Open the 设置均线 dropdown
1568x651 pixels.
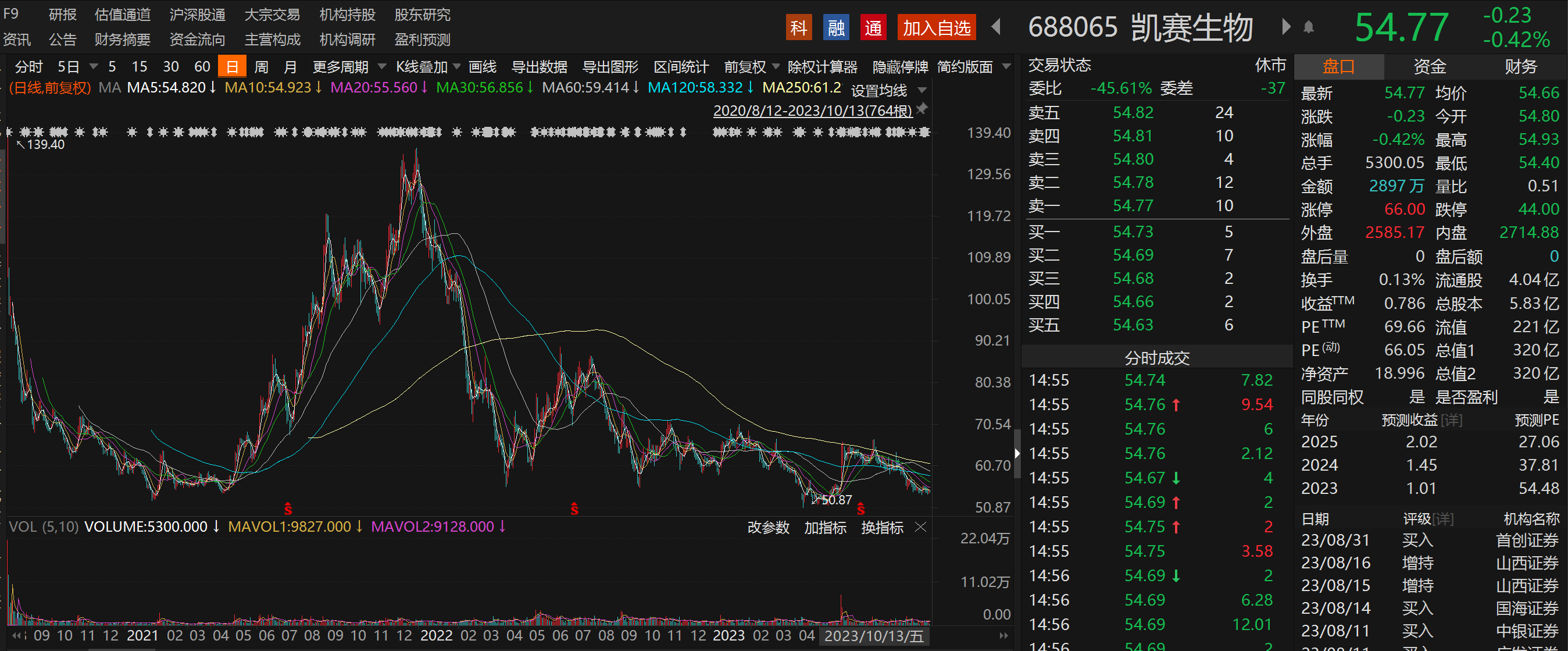pyautogui.click(x=922, y=90)
